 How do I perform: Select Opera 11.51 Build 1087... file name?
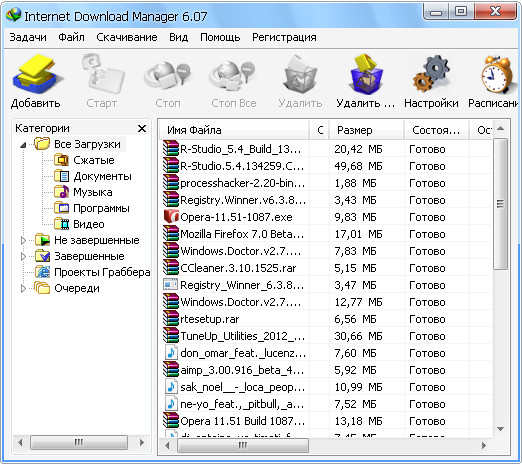(x=242, y=421)
